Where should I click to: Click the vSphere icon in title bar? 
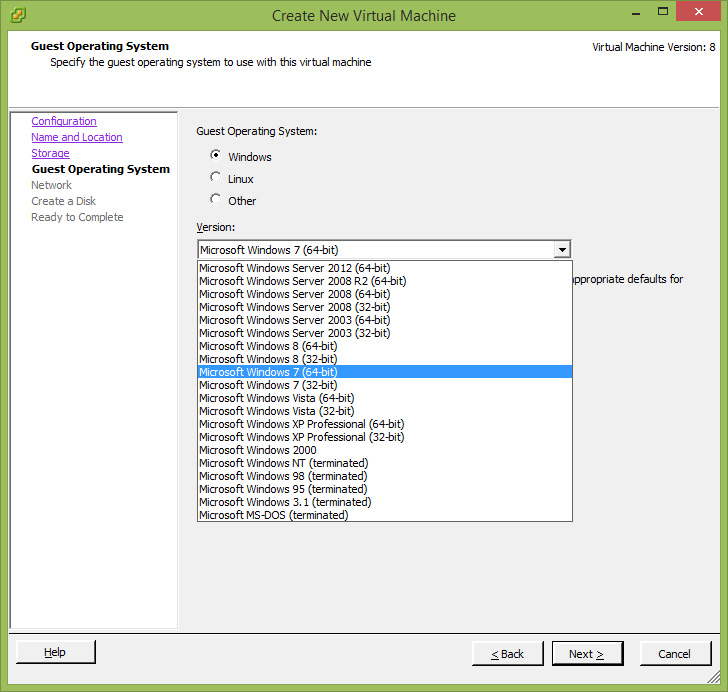coord(18,15)
